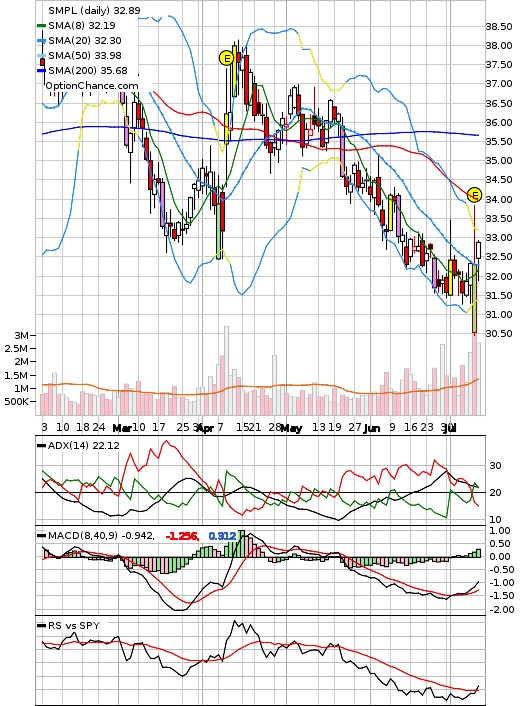Click the RS vs SPY legend marker
The height and width of the screenshot is (706, 526).
tap(41, 626)
